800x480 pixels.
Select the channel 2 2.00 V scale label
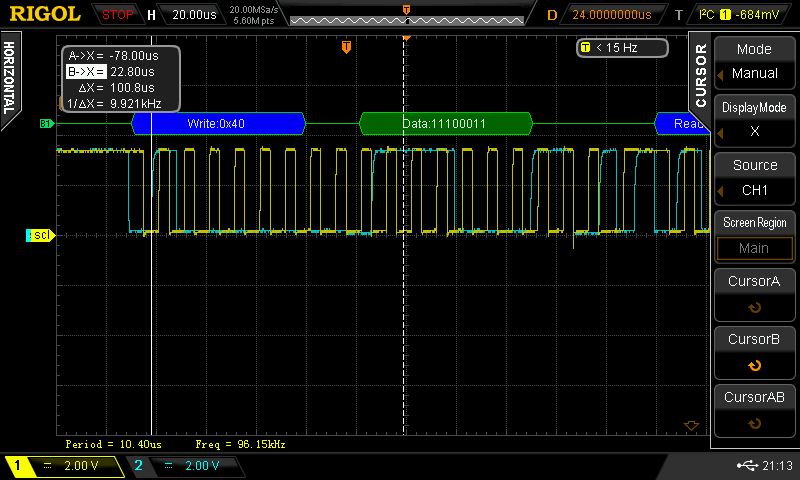point(202,466)
